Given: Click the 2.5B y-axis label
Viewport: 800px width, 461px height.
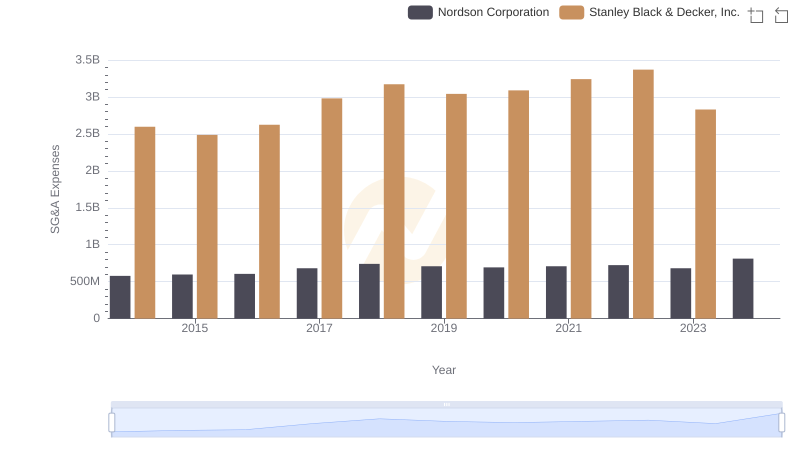Looking at the screenshot, I should pyautogui.click(x=87, y=134).
